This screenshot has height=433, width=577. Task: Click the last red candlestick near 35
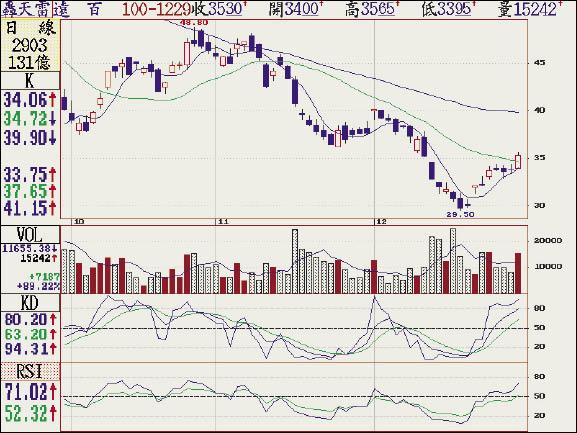click(518, 162)
